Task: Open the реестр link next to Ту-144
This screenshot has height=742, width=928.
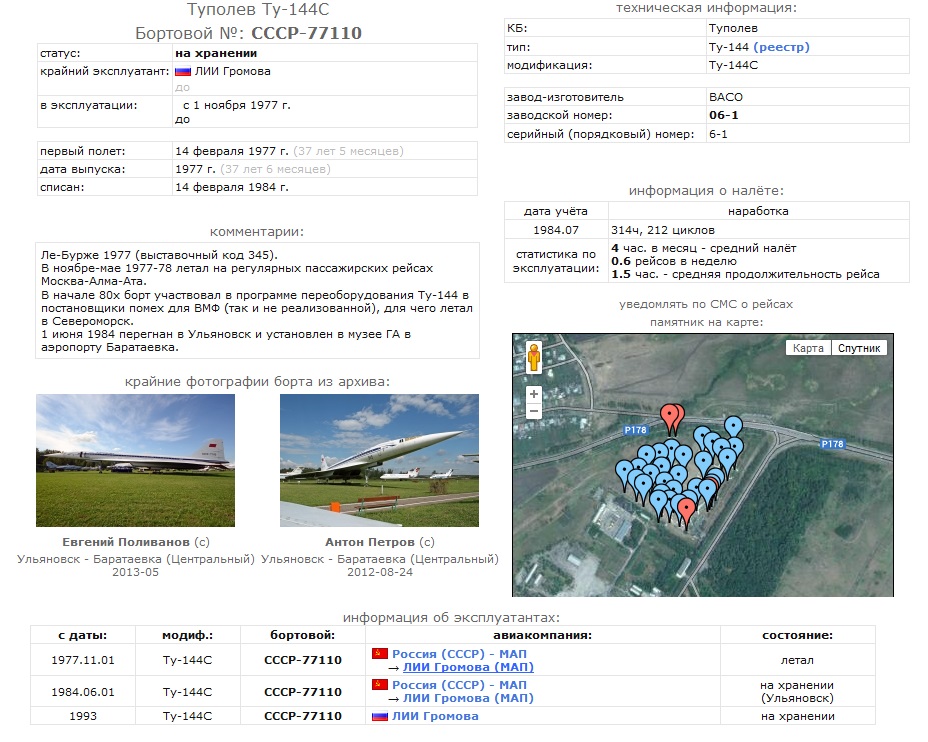Action: [x=781, y=47]
